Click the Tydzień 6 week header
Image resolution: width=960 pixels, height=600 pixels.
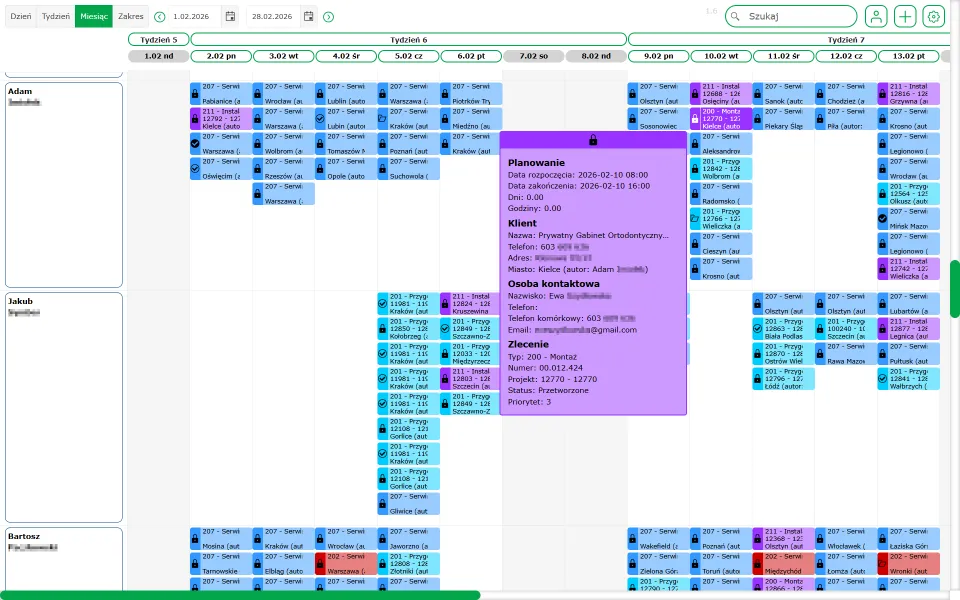(409, 39)
